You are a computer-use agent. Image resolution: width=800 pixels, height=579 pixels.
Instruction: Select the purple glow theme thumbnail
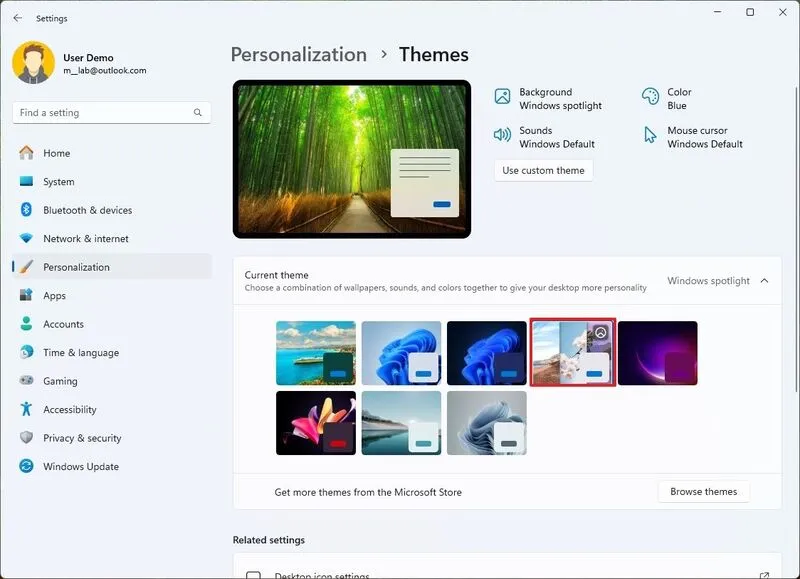click(658, 353)
